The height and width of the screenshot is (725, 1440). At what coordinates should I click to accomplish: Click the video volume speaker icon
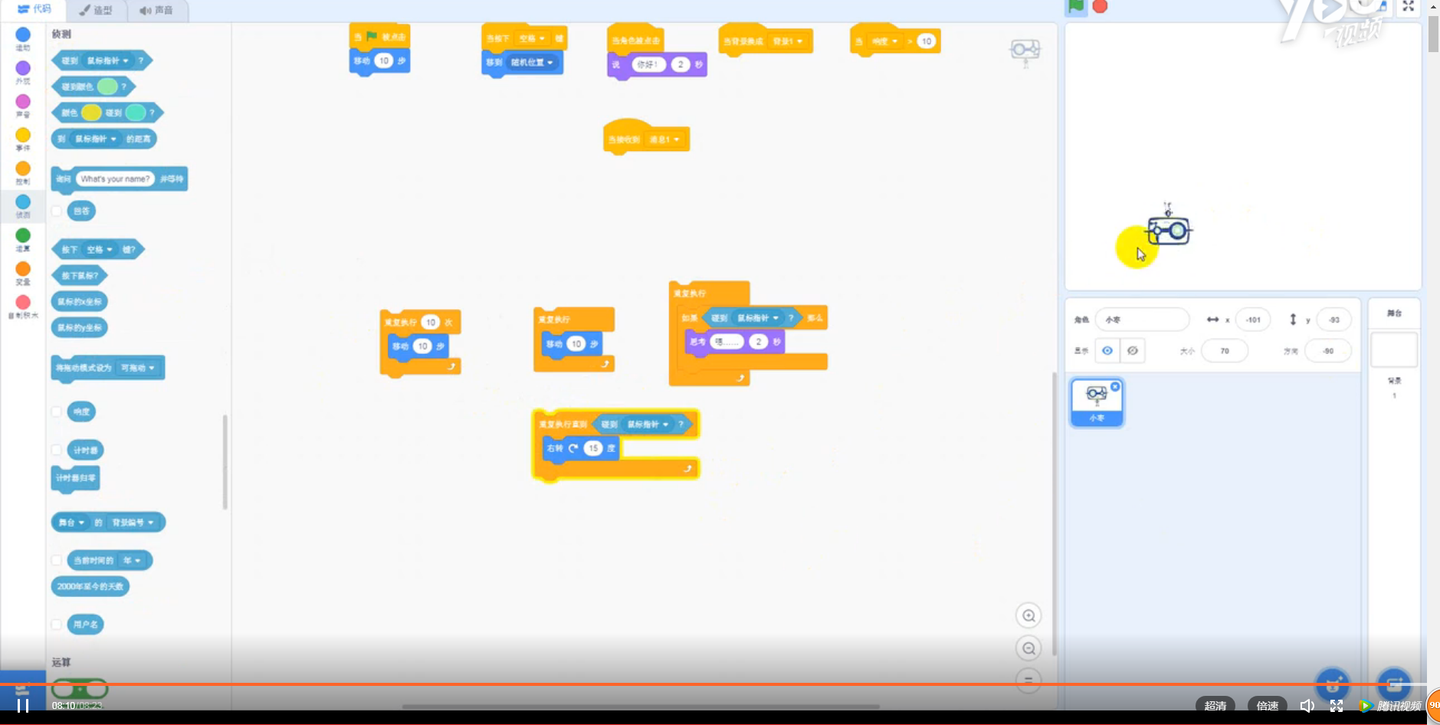tap(1307, 706)
